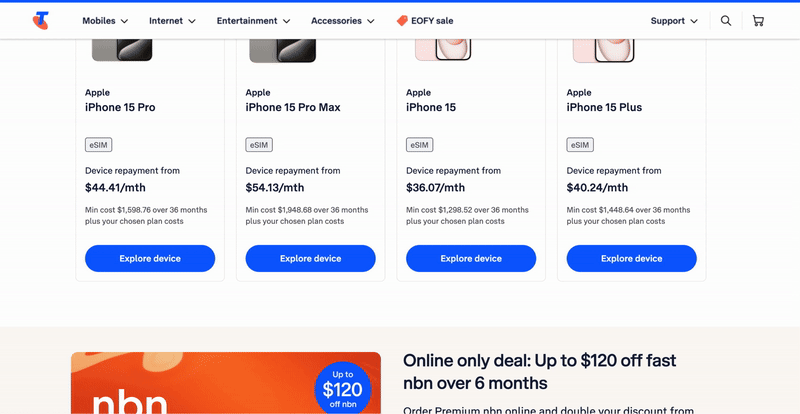Click the iPhone 15 Plus product image
This screenshot has height=414, width=800.
coord(604,51)
